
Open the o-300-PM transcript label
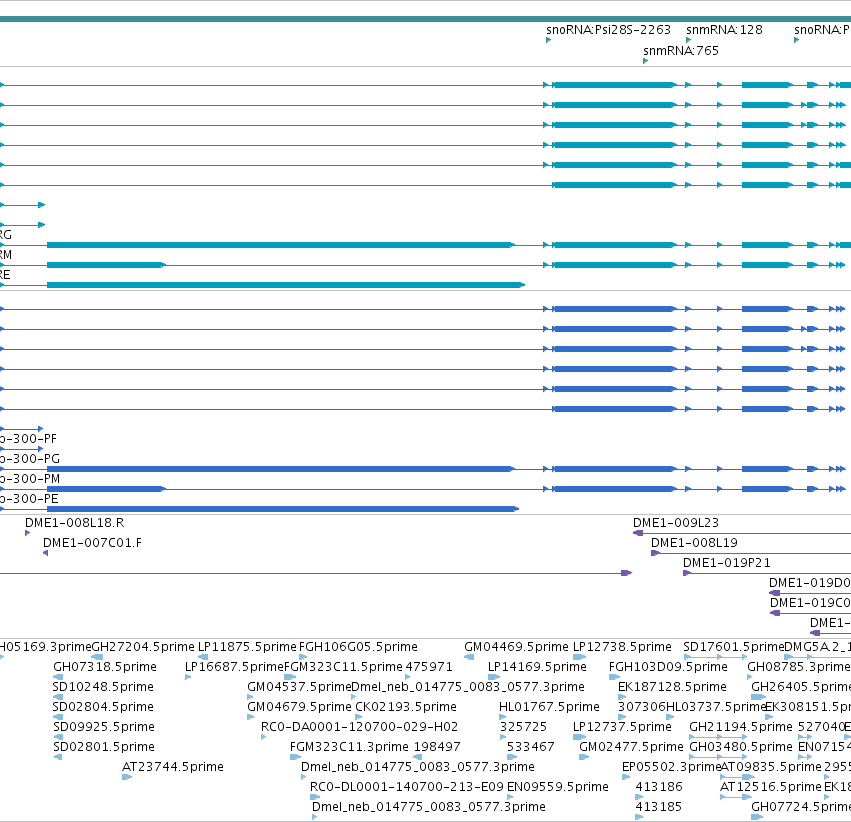[30, 479]
